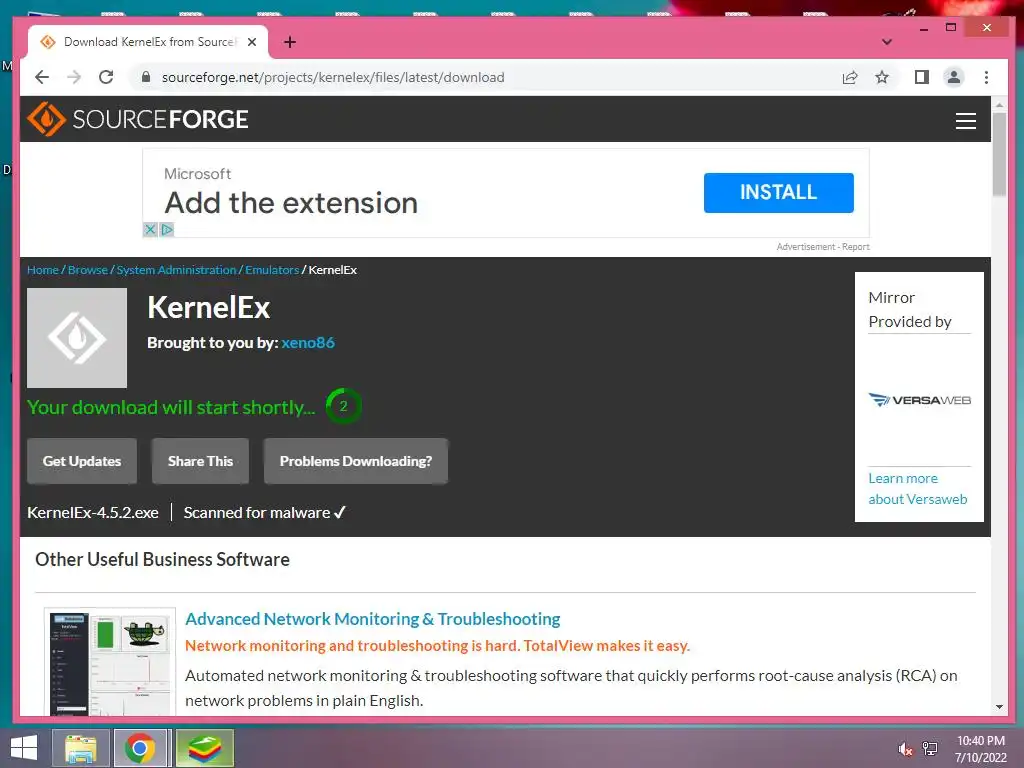The width and height of the screenshot is (1024, 768).
Task: Go to Home breadcrumb
Action: coord(42,270)
